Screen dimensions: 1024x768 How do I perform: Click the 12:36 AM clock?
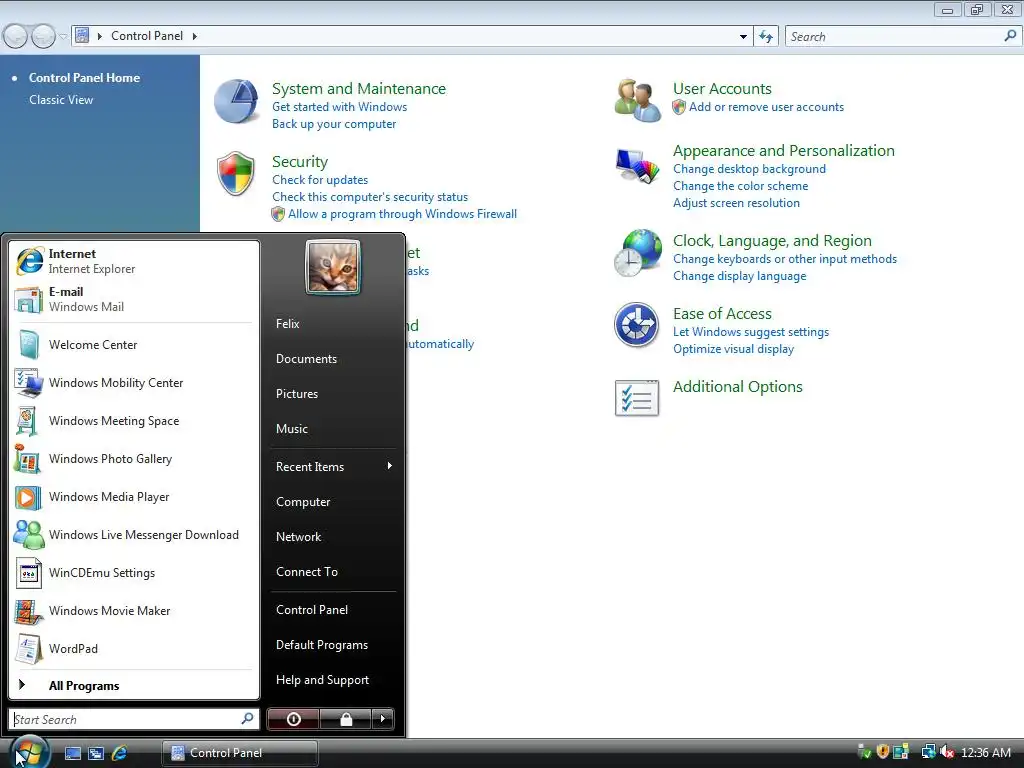click(986, 753)
